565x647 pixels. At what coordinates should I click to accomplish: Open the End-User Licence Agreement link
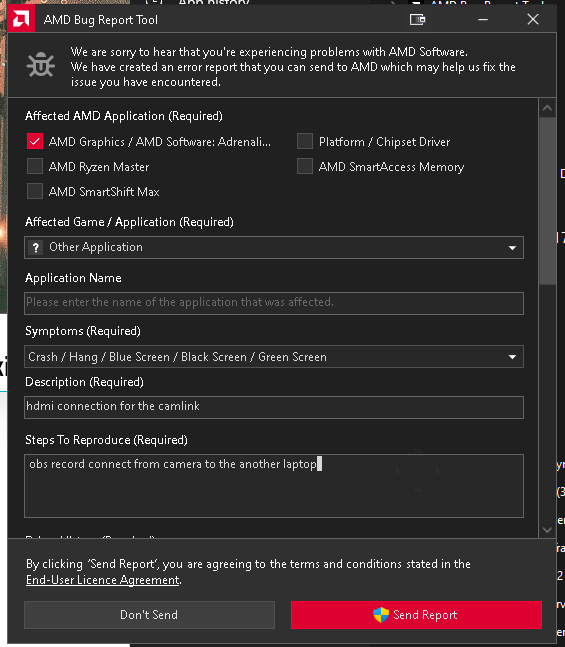coord(103,580)
